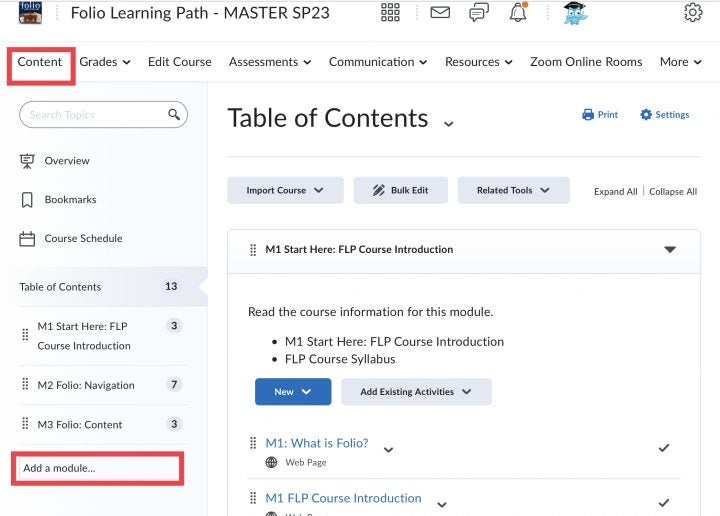This screenshot has height=516, width=720.
Task: Select Course Schedule in the sidebar
Action: point(84,239)
